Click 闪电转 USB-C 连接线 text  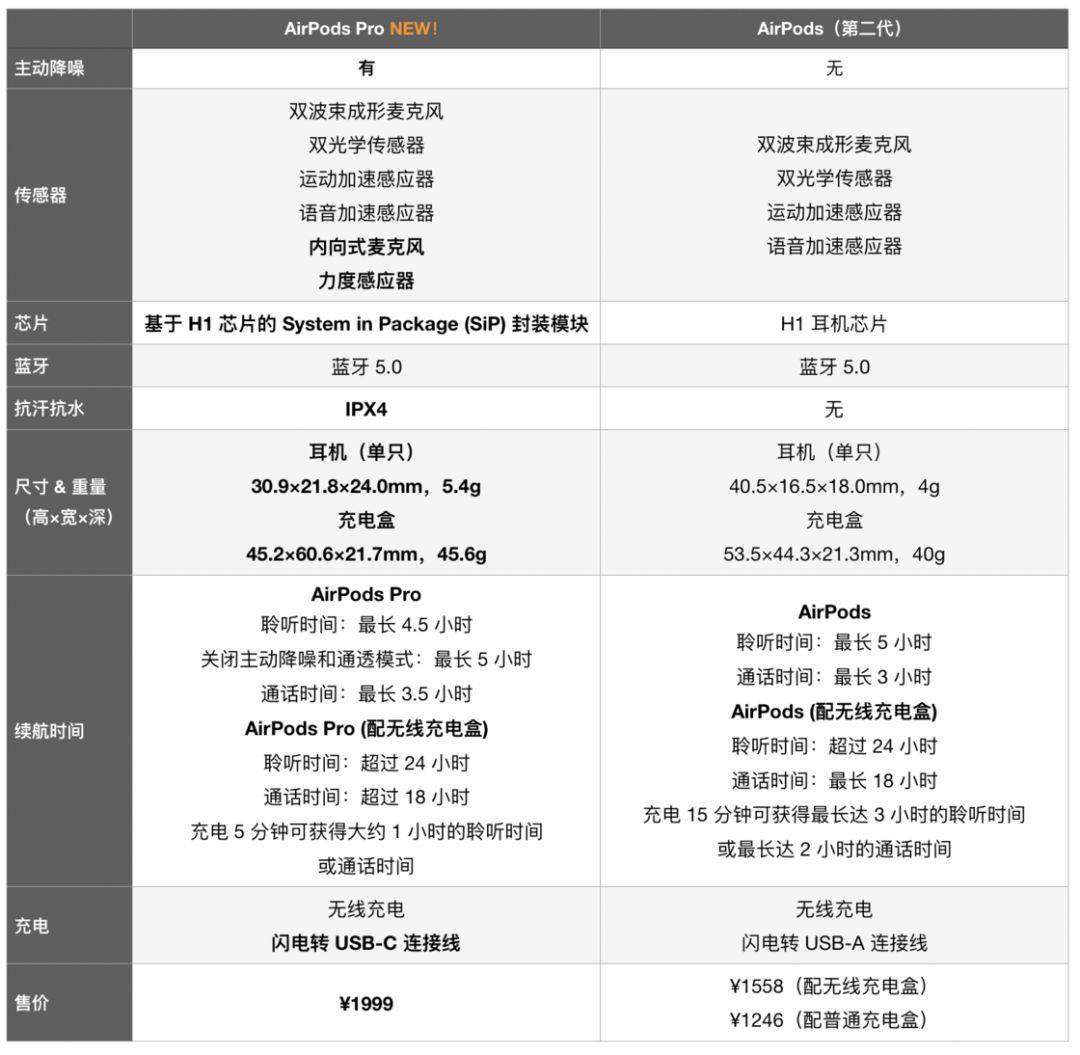pyautogui.click(x=366, y=943)
